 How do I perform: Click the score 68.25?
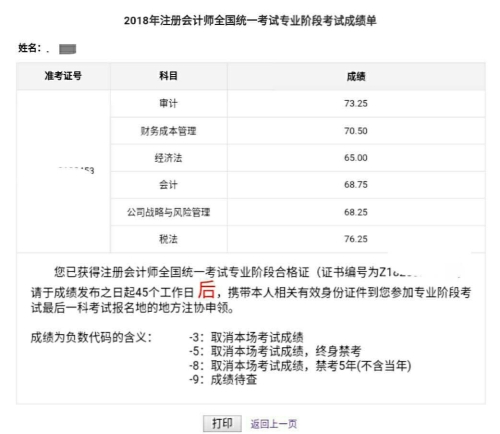[356, 212]
